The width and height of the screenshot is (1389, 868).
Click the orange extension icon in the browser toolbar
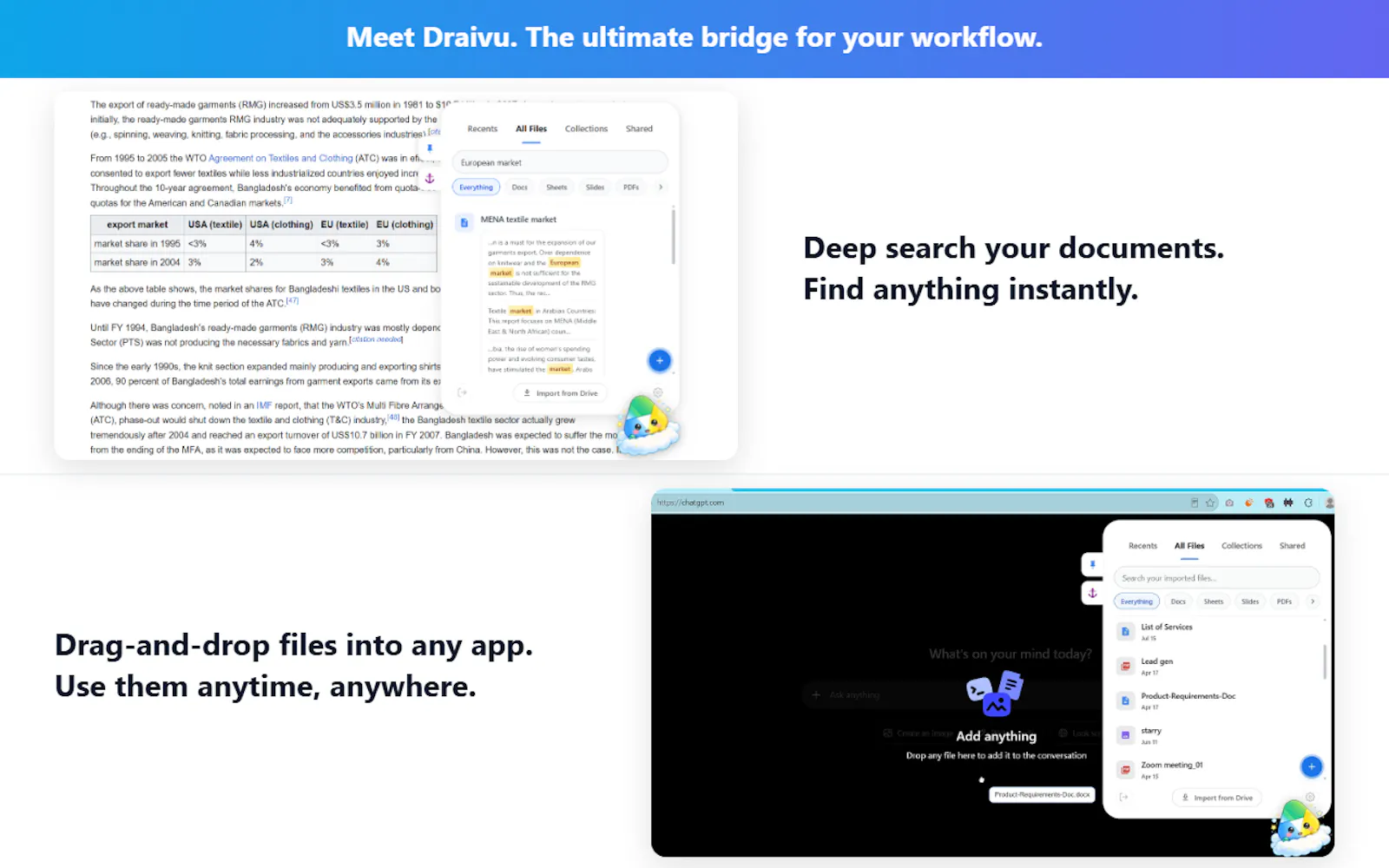point(1249,503)
